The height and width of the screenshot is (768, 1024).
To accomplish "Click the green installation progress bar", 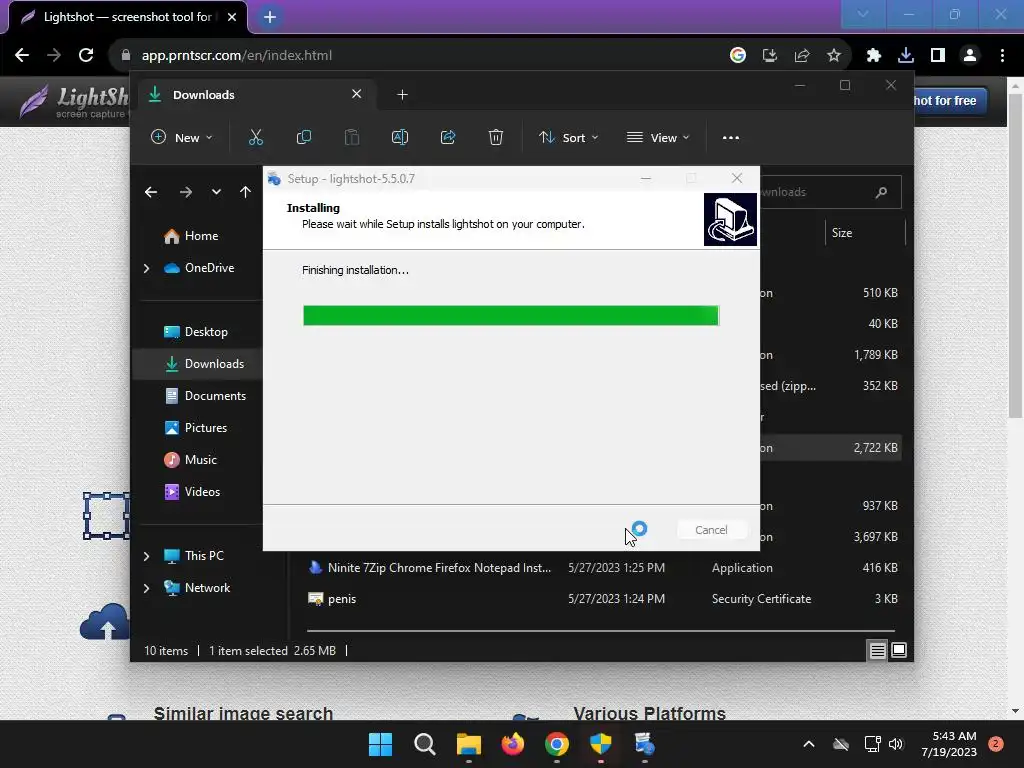I will tap(511, 315).
